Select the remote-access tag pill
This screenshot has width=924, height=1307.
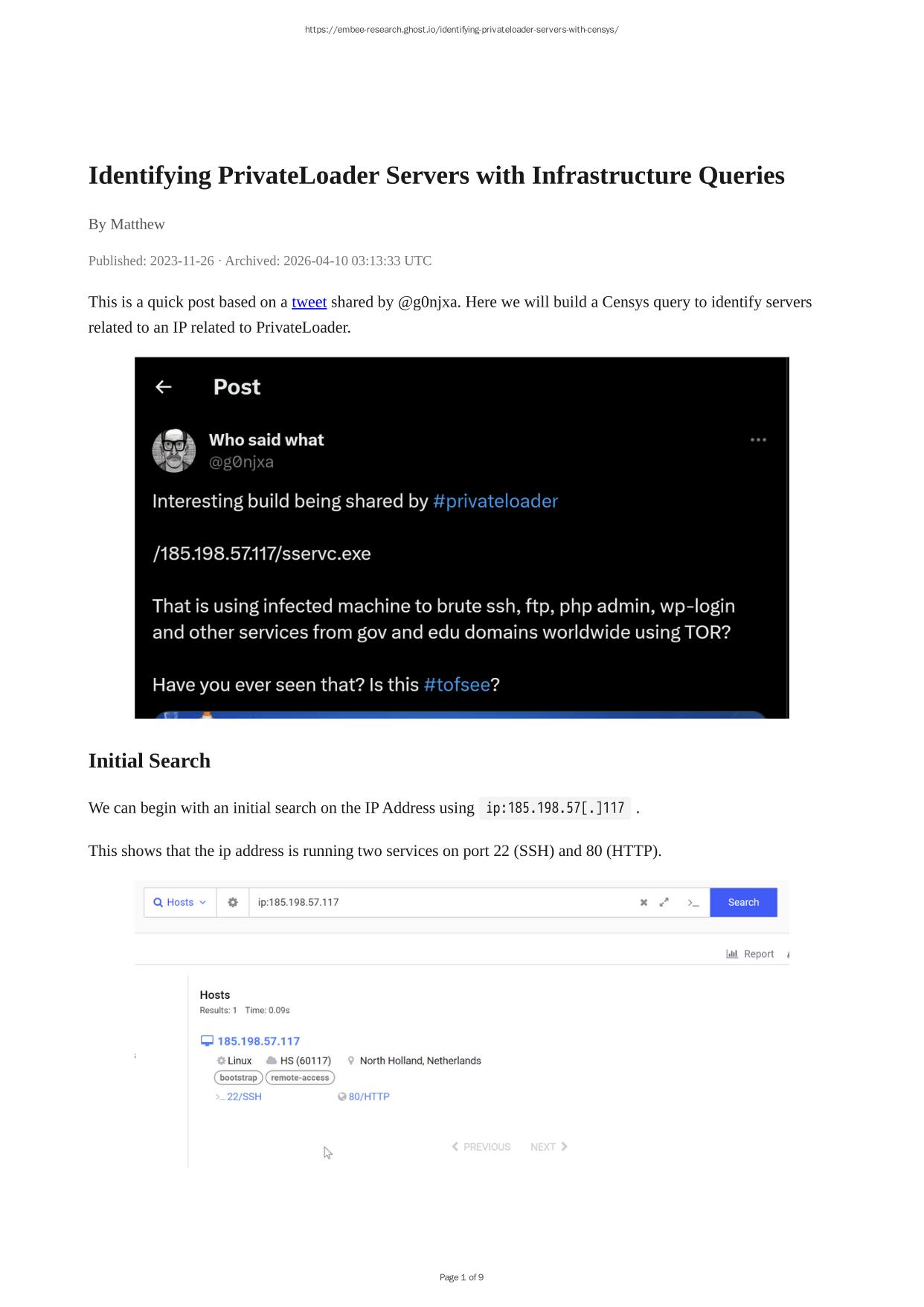point(300,1078)
